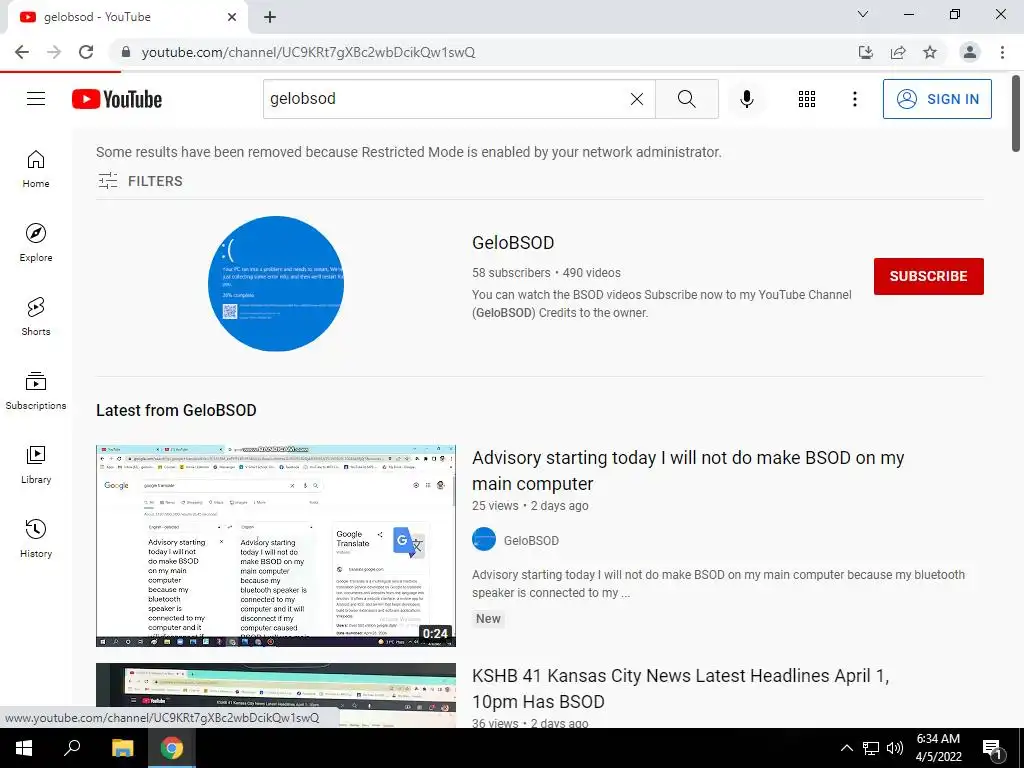Image resolution: width=1024 pixels, height=768 pixels.
Task: Open the YouTube hamburger guide menu
Action: click(x=36, y=99)
